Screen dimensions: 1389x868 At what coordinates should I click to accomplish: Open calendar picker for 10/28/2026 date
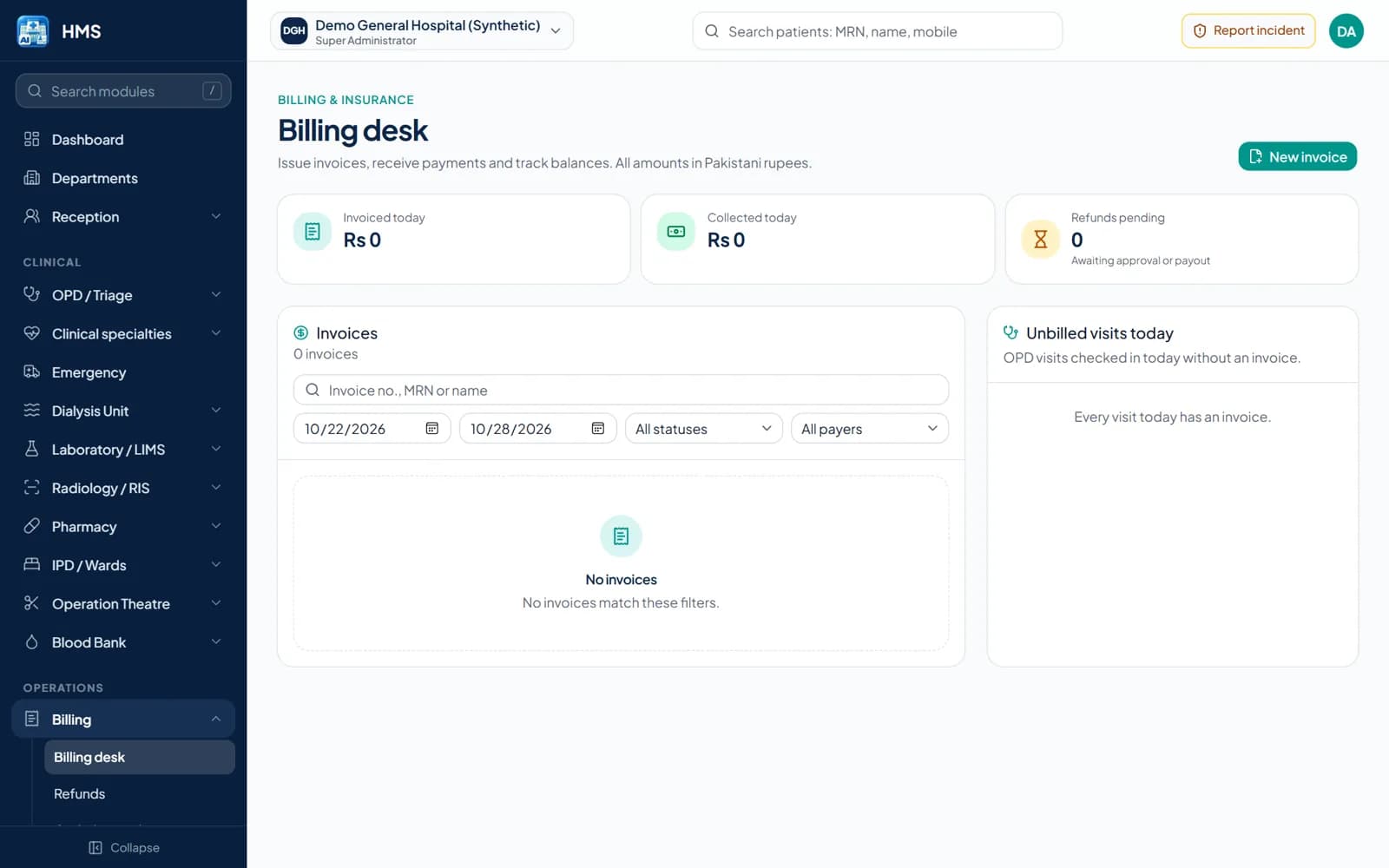pos(598,429)
